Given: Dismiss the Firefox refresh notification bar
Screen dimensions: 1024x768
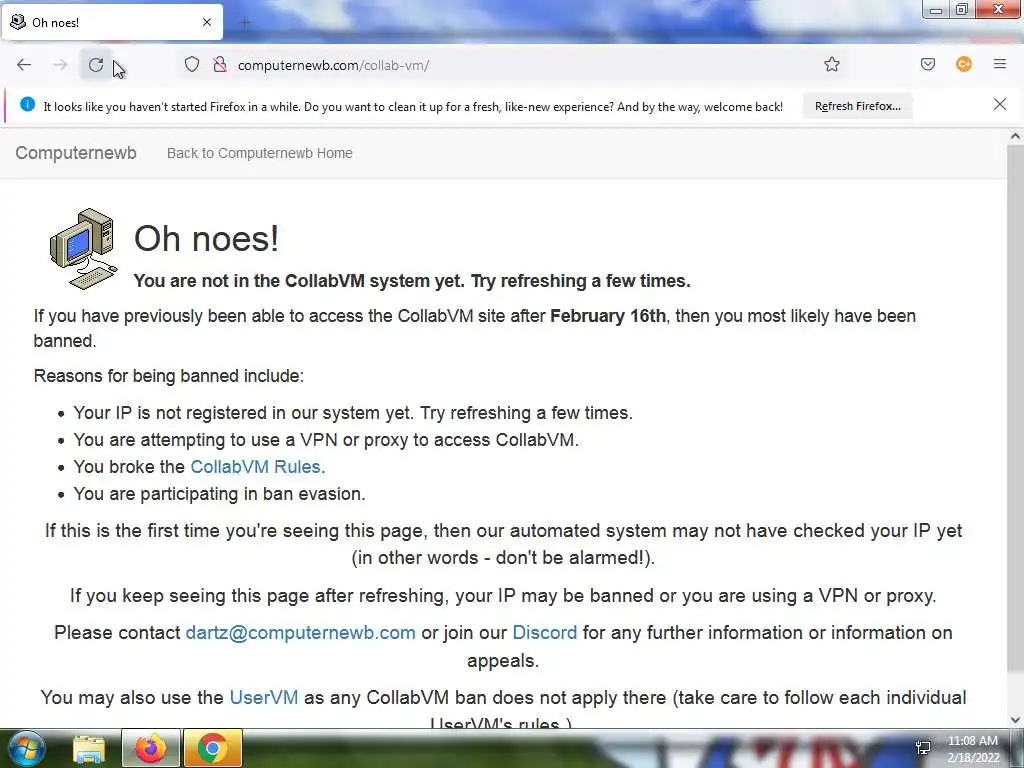Looking at the screenshot, I should [1000, 104].
